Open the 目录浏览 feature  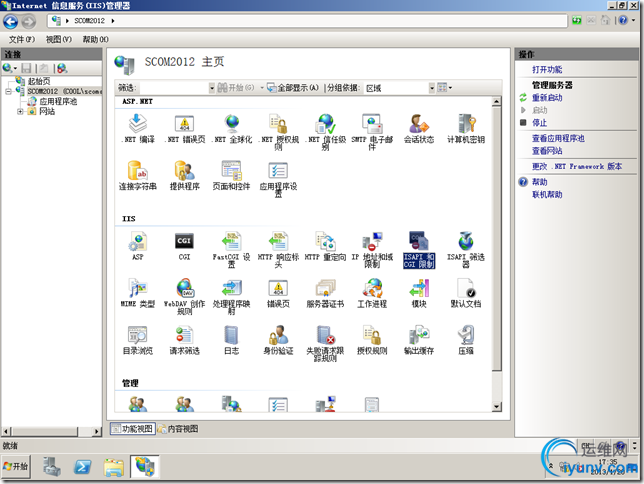click(x=138, y=340)
